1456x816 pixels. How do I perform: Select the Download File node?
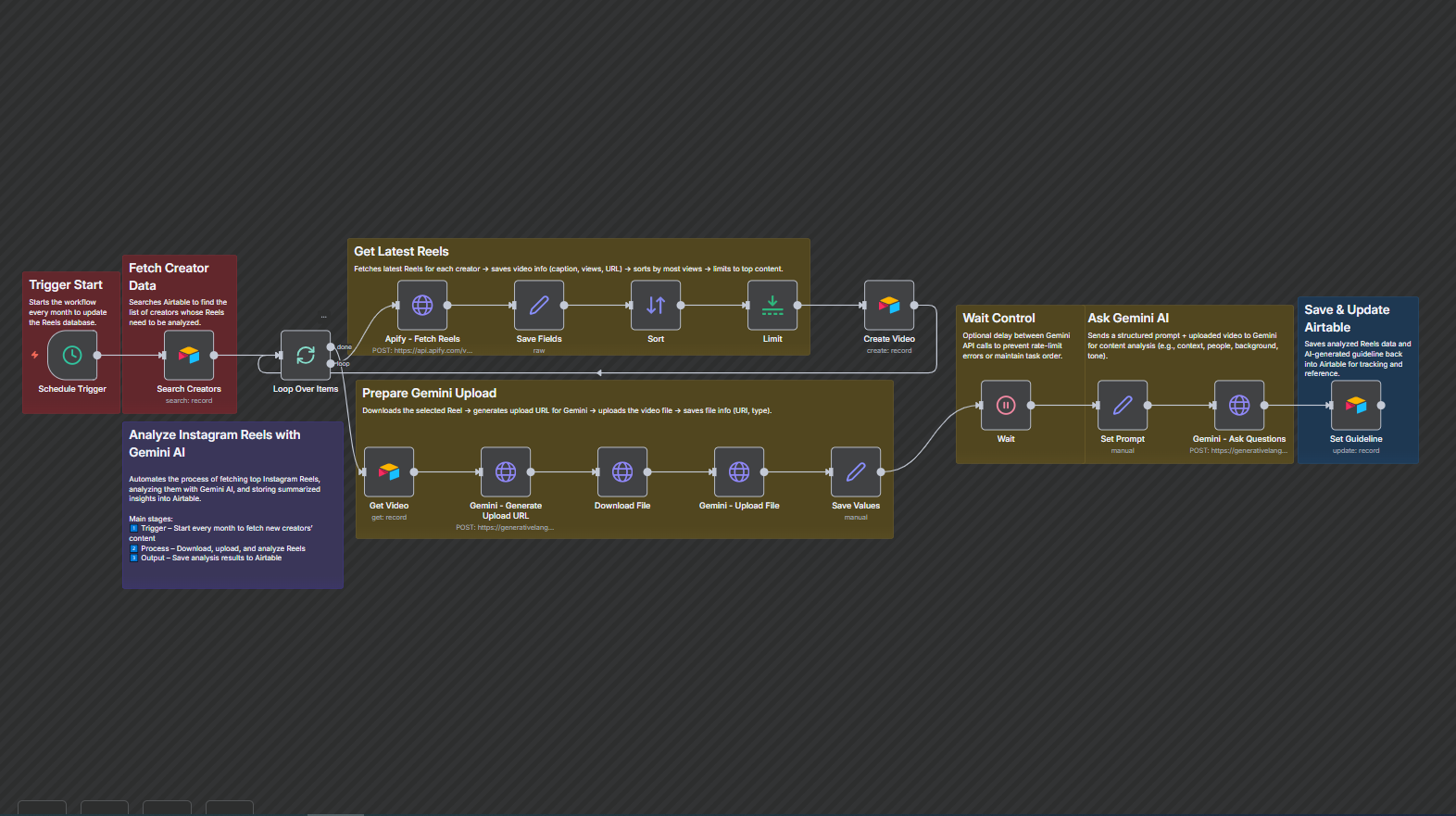[x=622, y=472]
